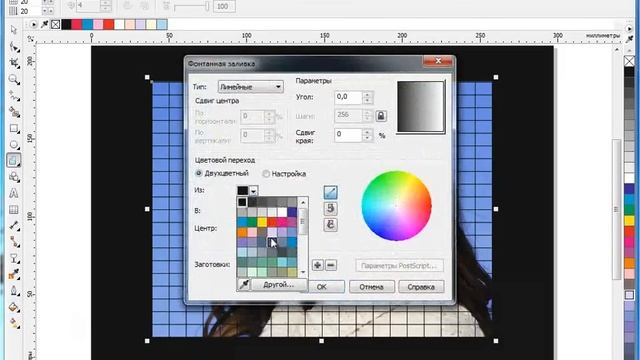640x360 pixels.
Task: Close the Фонтанная заливка dialog
Action: point(438,61)
